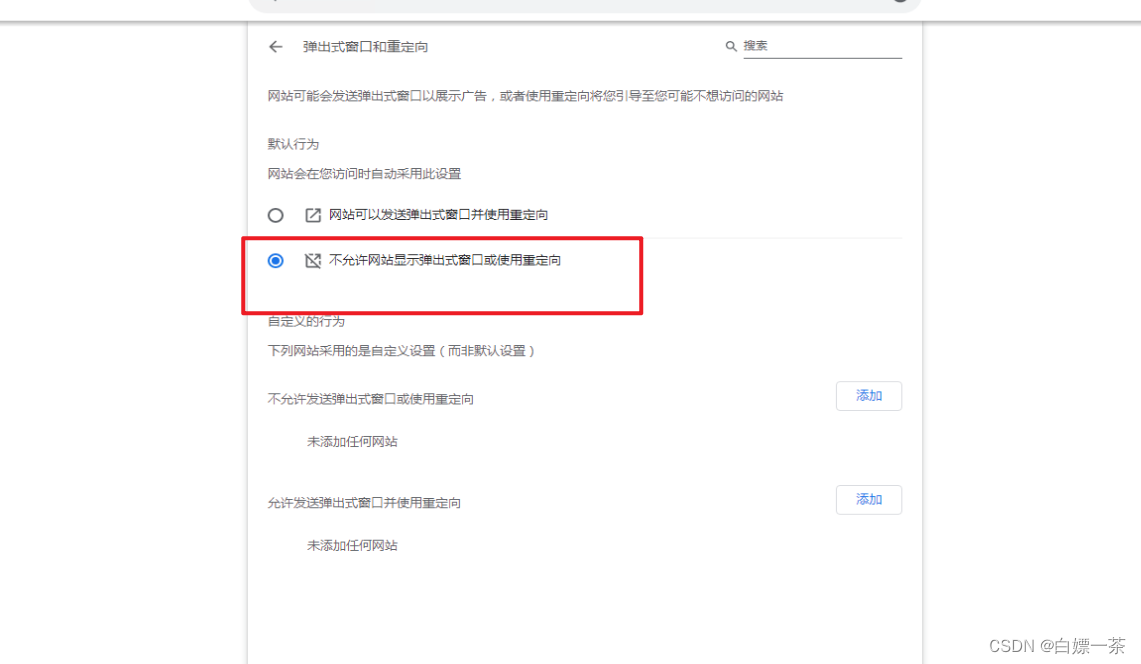Select the radio button blocking pop-ups and redirects
The image size is (1141, 664).
[x=275, y=261]
